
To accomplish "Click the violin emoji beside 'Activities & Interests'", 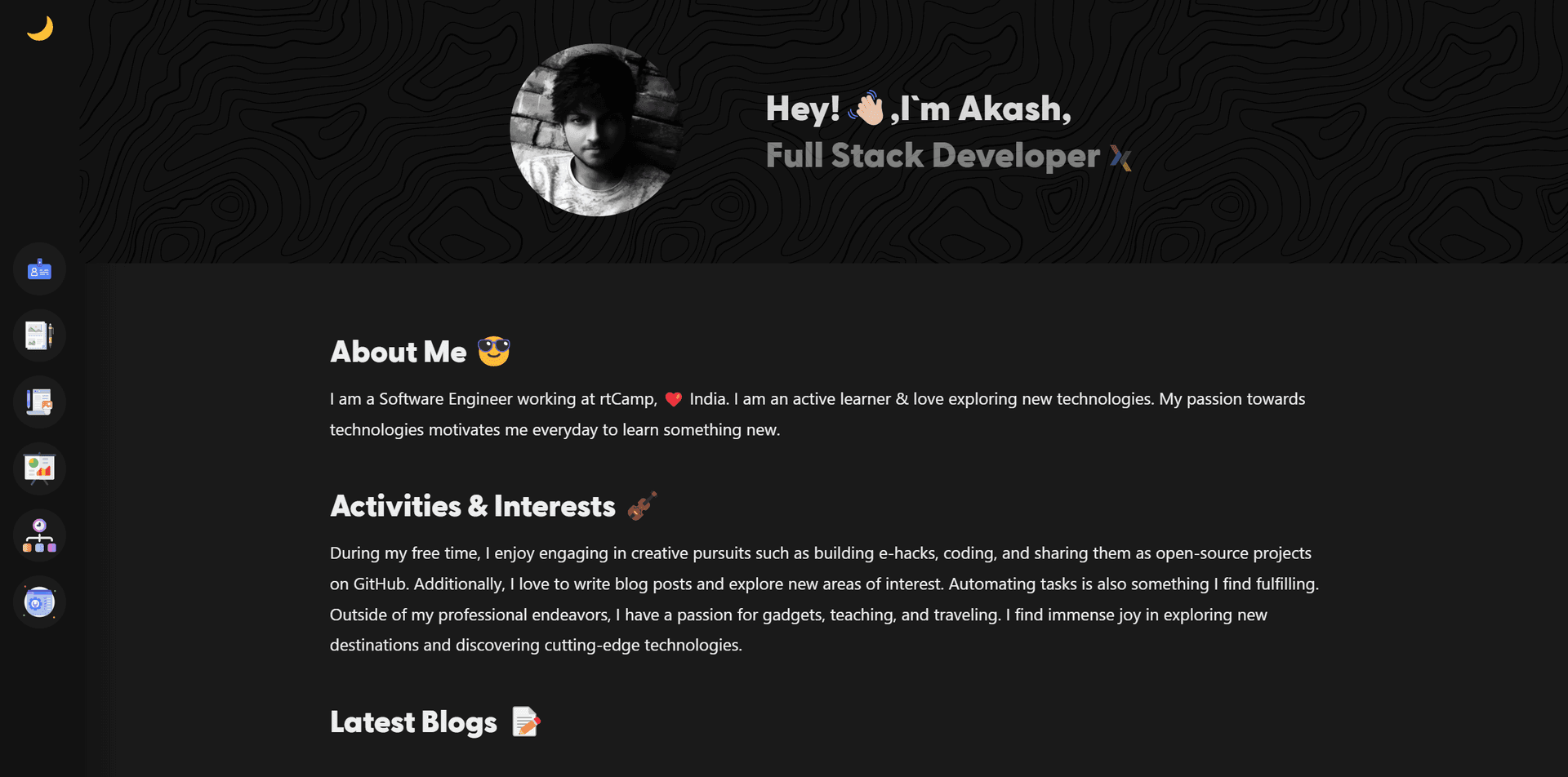I will click(642, 506).
